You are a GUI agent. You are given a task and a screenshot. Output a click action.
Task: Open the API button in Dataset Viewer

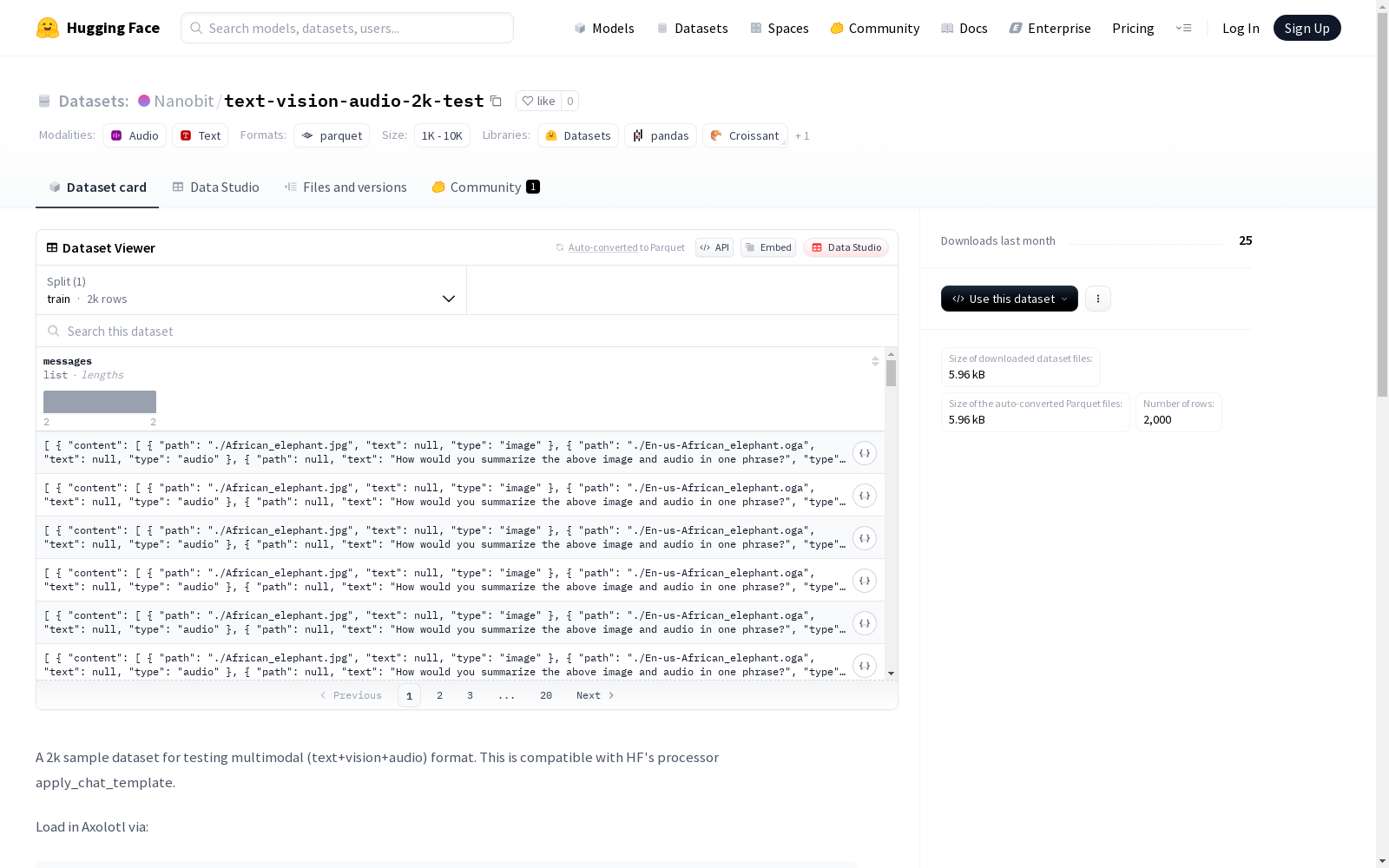pyautogui.click(x=714, y=247)
